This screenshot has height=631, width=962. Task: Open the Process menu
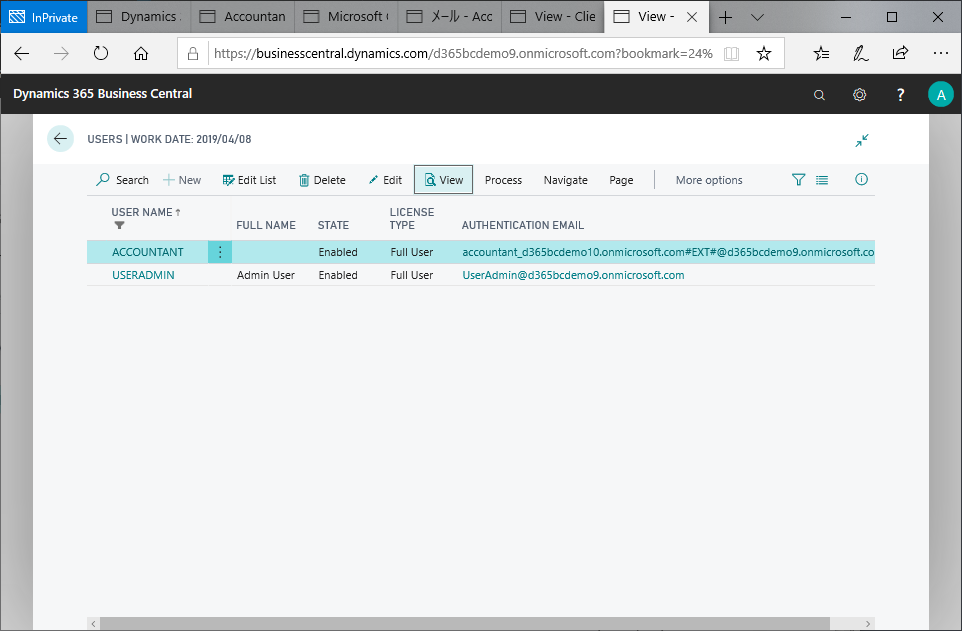tap(503, 180)
